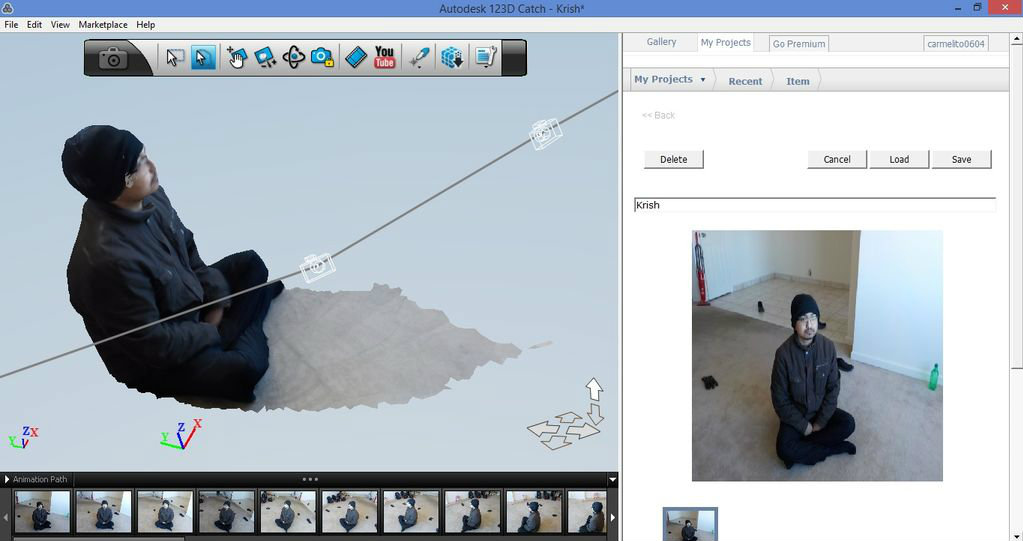This screenshot has width=1023, height=541.
Task: Click the right panel vertical scrollbar
Action: click(x=1016, y=209)
